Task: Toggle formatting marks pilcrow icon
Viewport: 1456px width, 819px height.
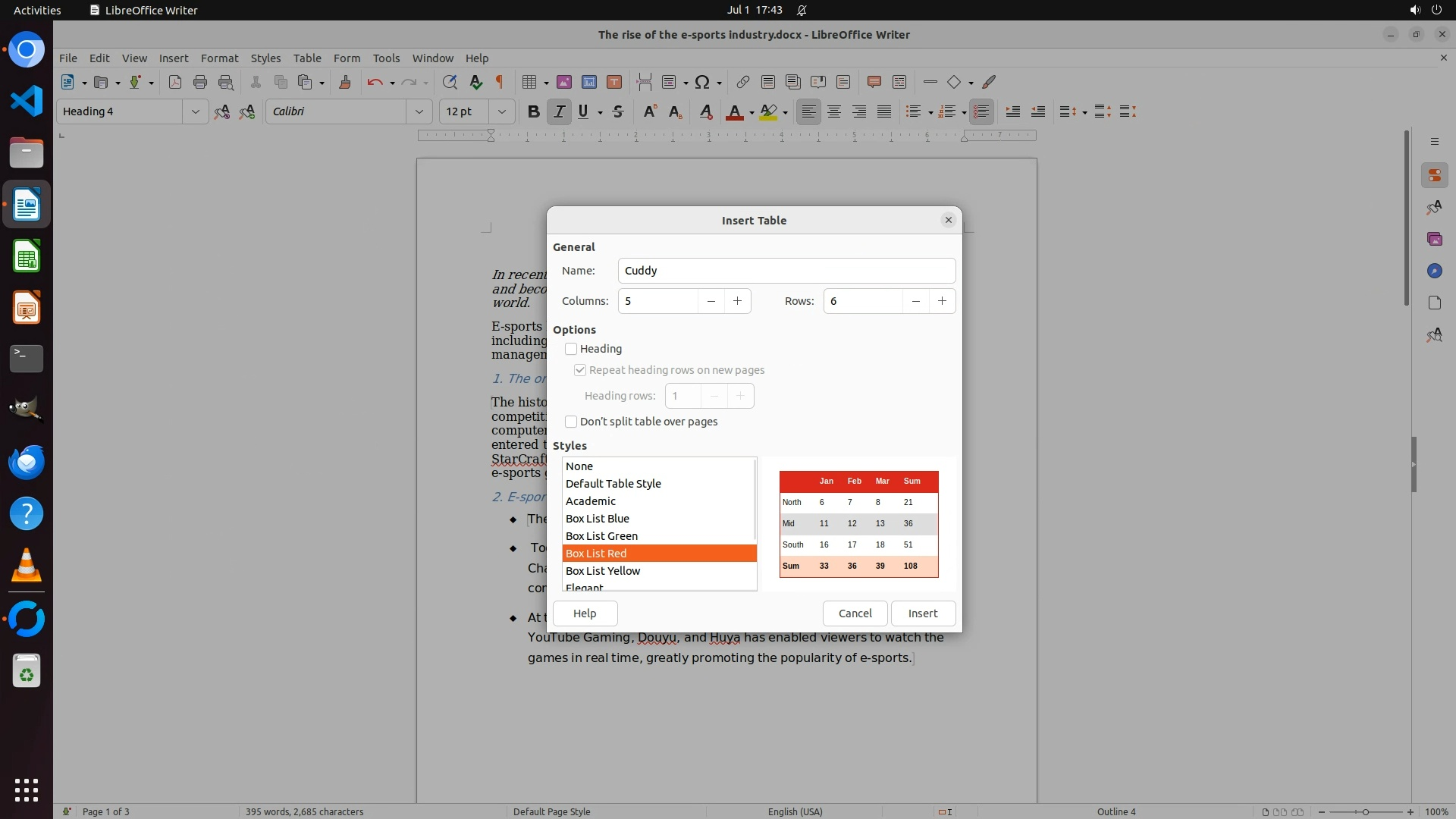Action: pyautogui.click(x=500, y=82)
